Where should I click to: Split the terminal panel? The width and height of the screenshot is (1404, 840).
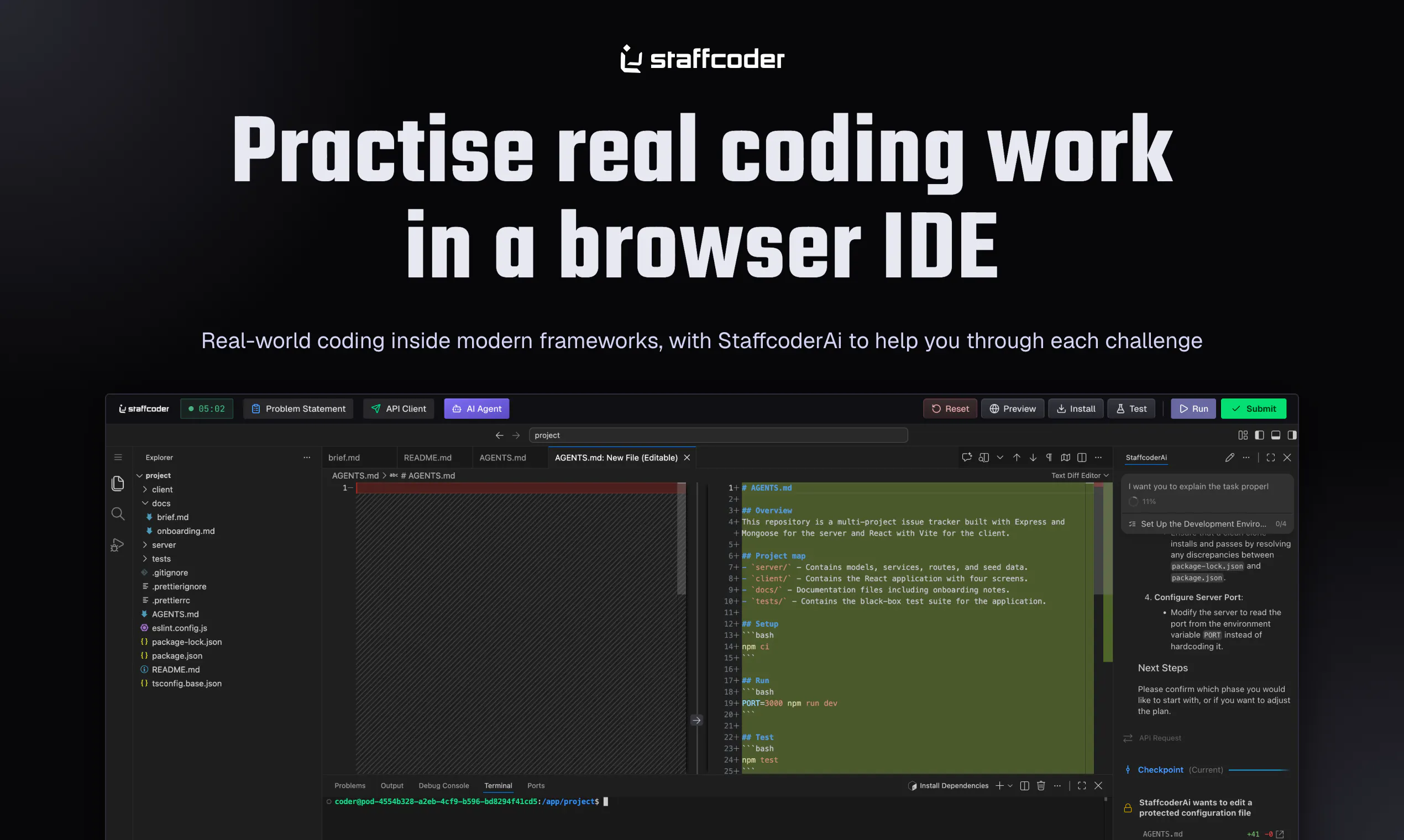coord(1024,786)
